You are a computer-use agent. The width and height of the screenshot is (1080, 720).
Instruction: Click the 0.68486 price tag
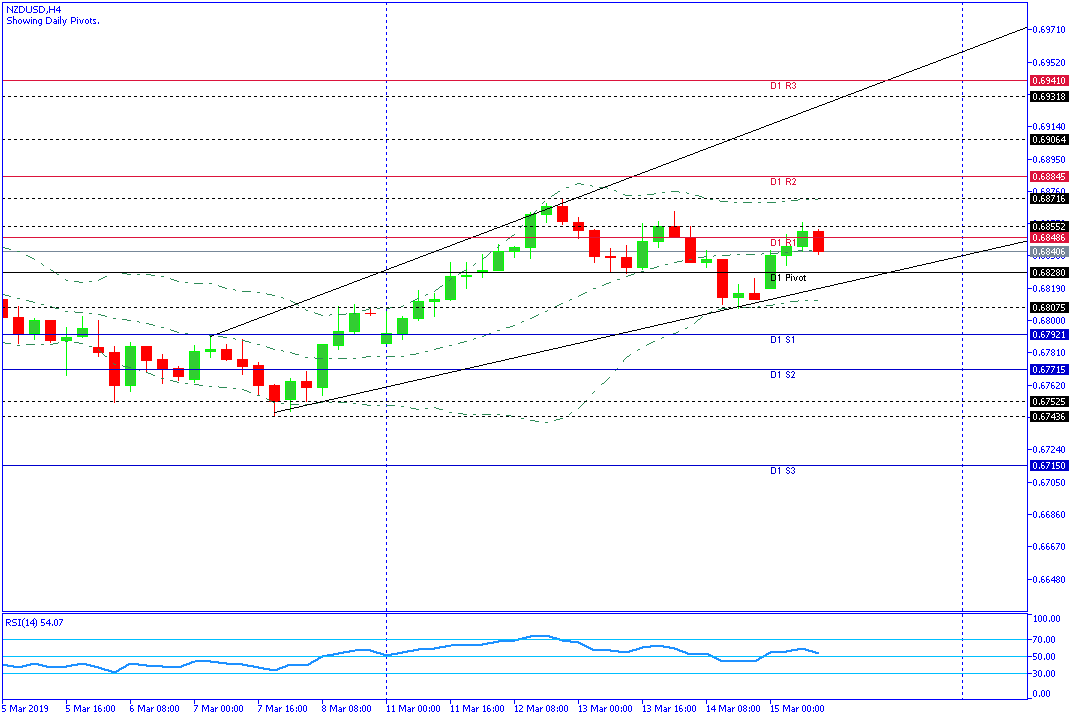pyautogui.click(x=1049, y=238)
